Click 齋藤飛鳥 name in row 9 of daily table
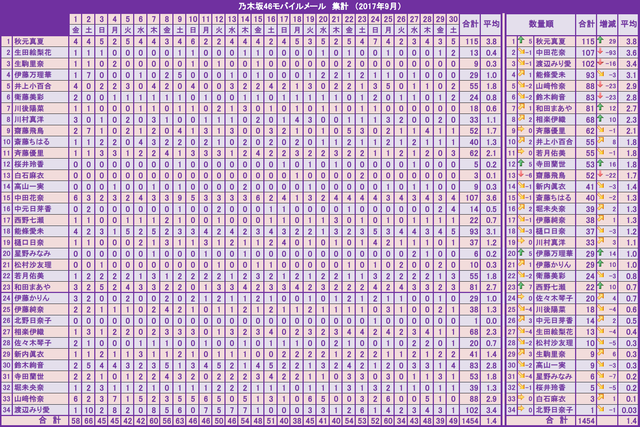 pos(29,131)
